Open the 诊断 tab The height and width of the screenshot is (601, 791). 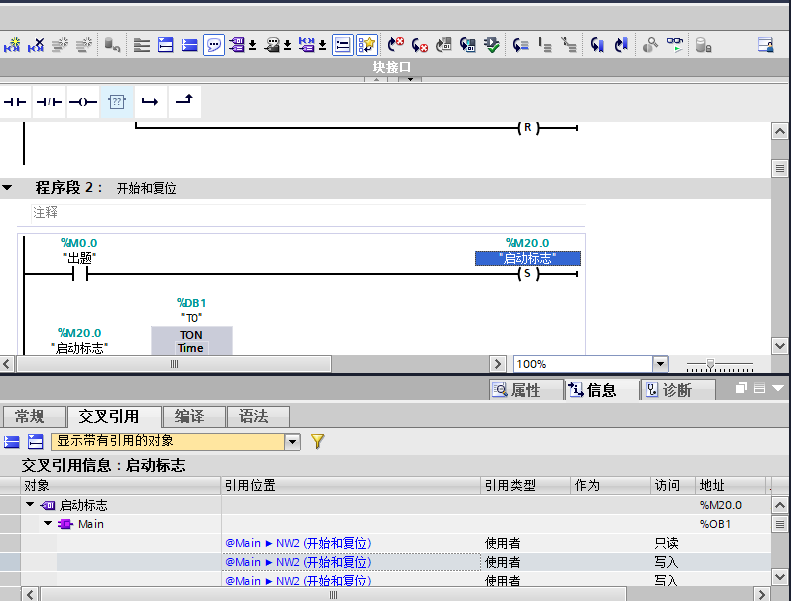[677, 390]
